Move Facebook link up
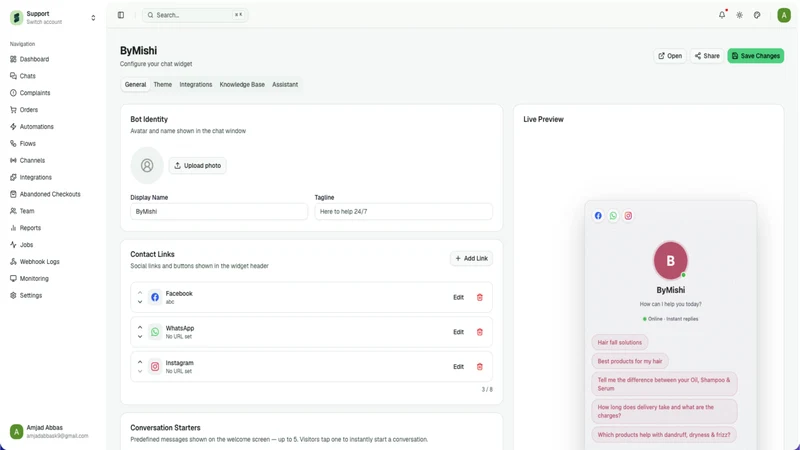The width and height of the screenshot is (800, 450). point(140,293)
